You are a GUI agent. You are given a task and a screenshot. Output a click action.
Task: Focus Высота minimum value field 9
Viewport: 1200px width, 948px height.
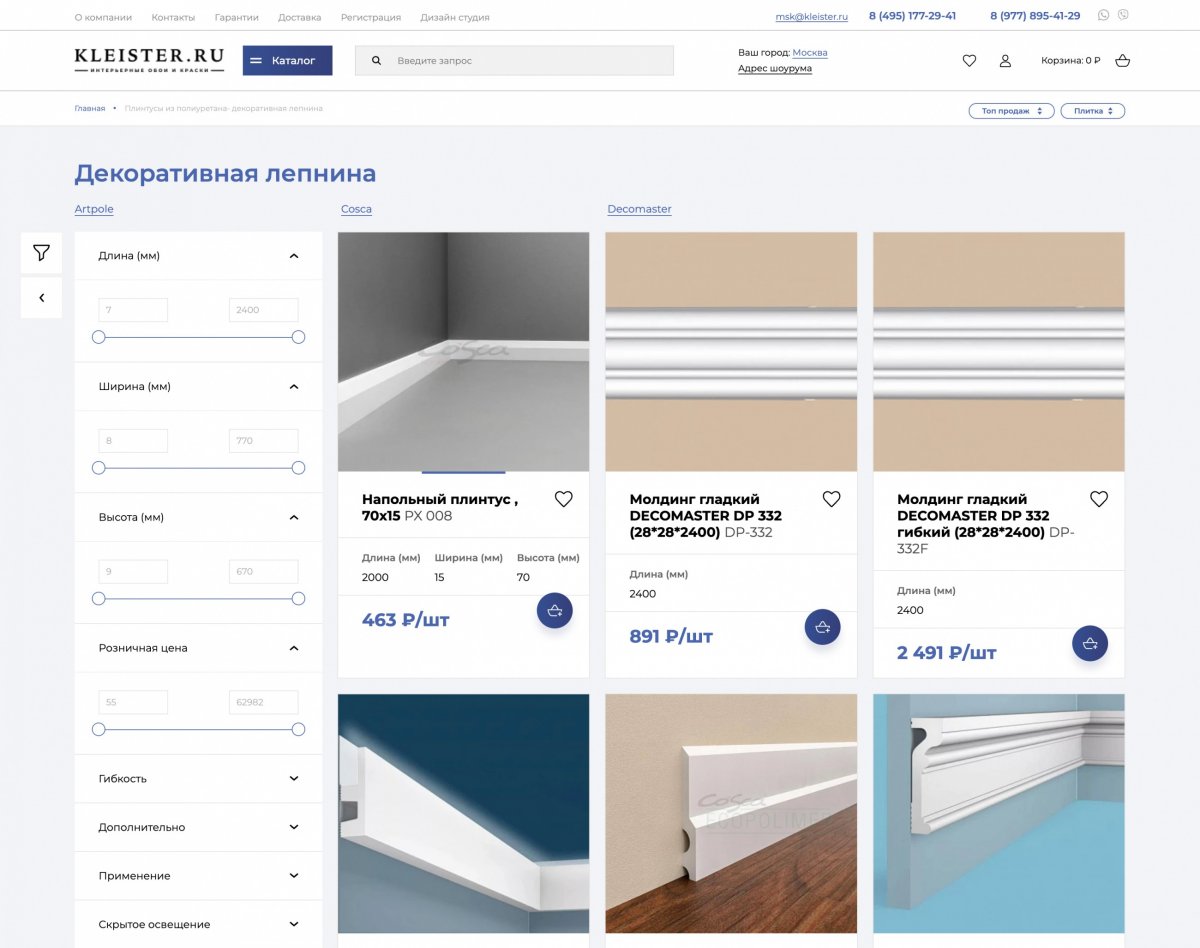tap(133, 572)
